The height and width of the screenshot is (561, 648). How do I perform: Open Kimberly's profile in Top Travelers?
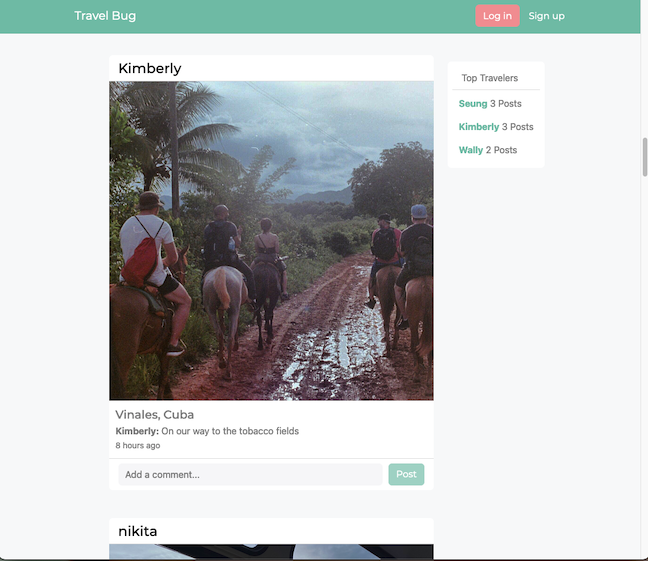479,127
